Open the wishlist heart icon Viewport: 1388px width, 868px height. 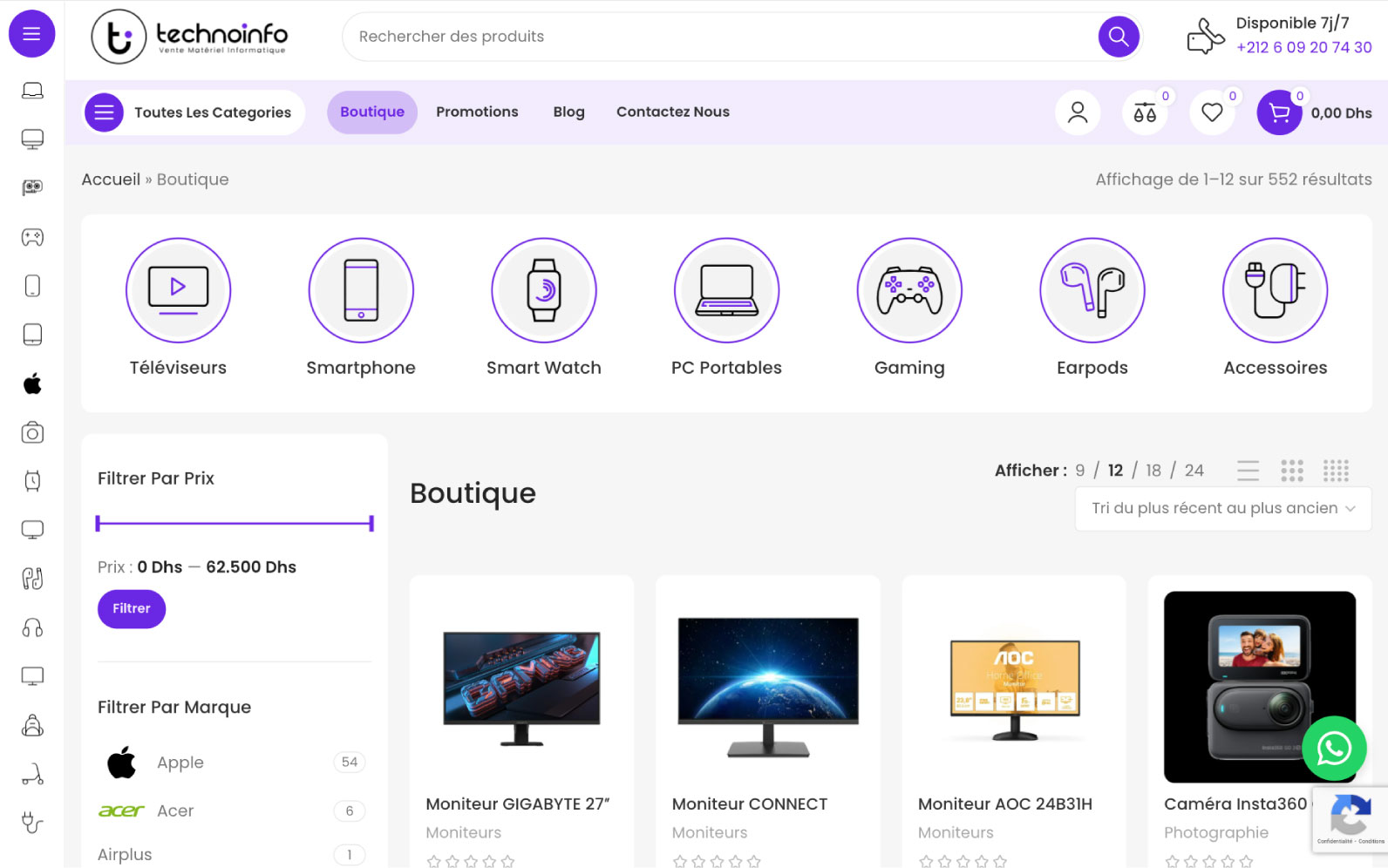coord(1212,112)
